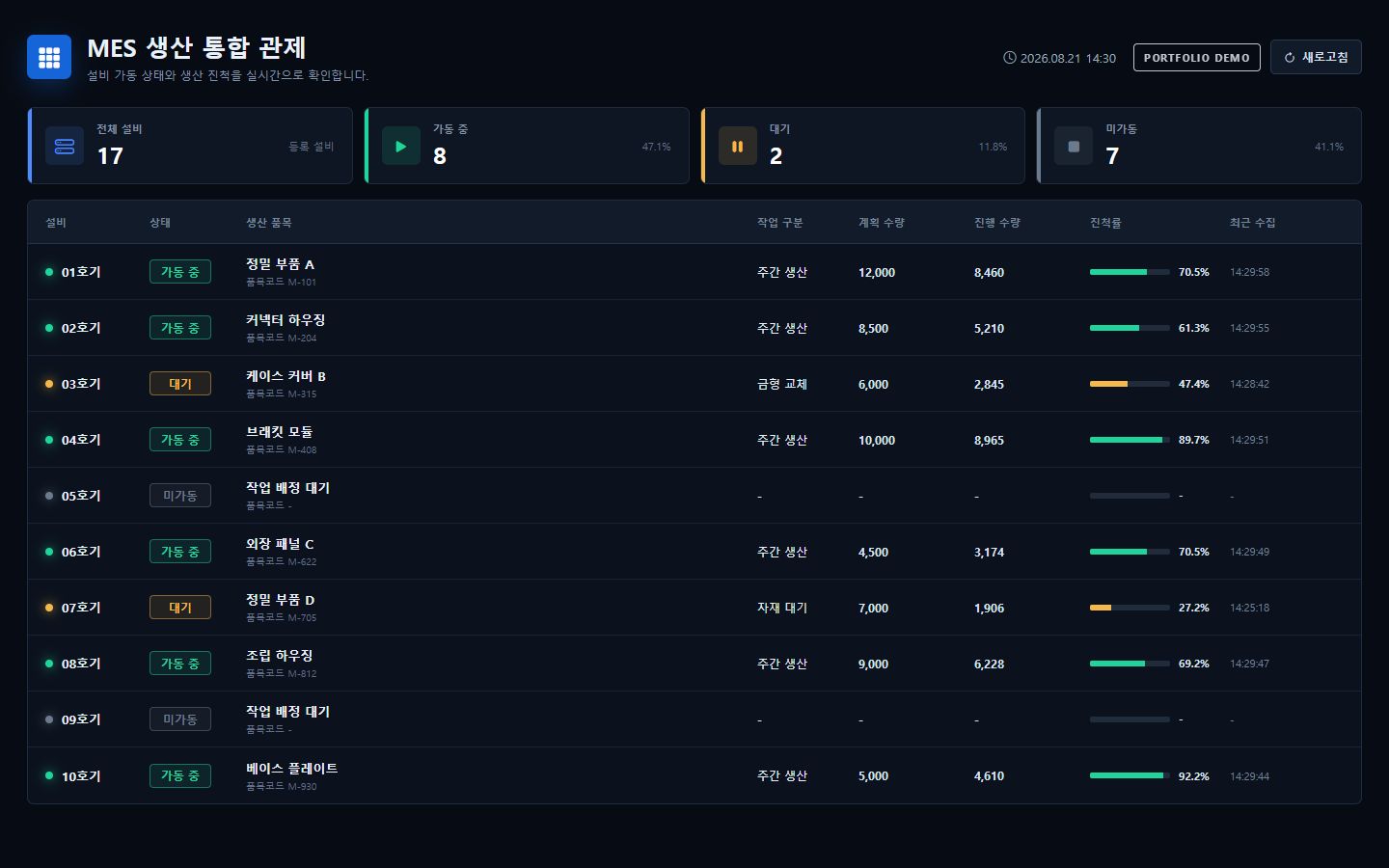Select the 커넥터 하우징 item name

click(x=286, y=320)
